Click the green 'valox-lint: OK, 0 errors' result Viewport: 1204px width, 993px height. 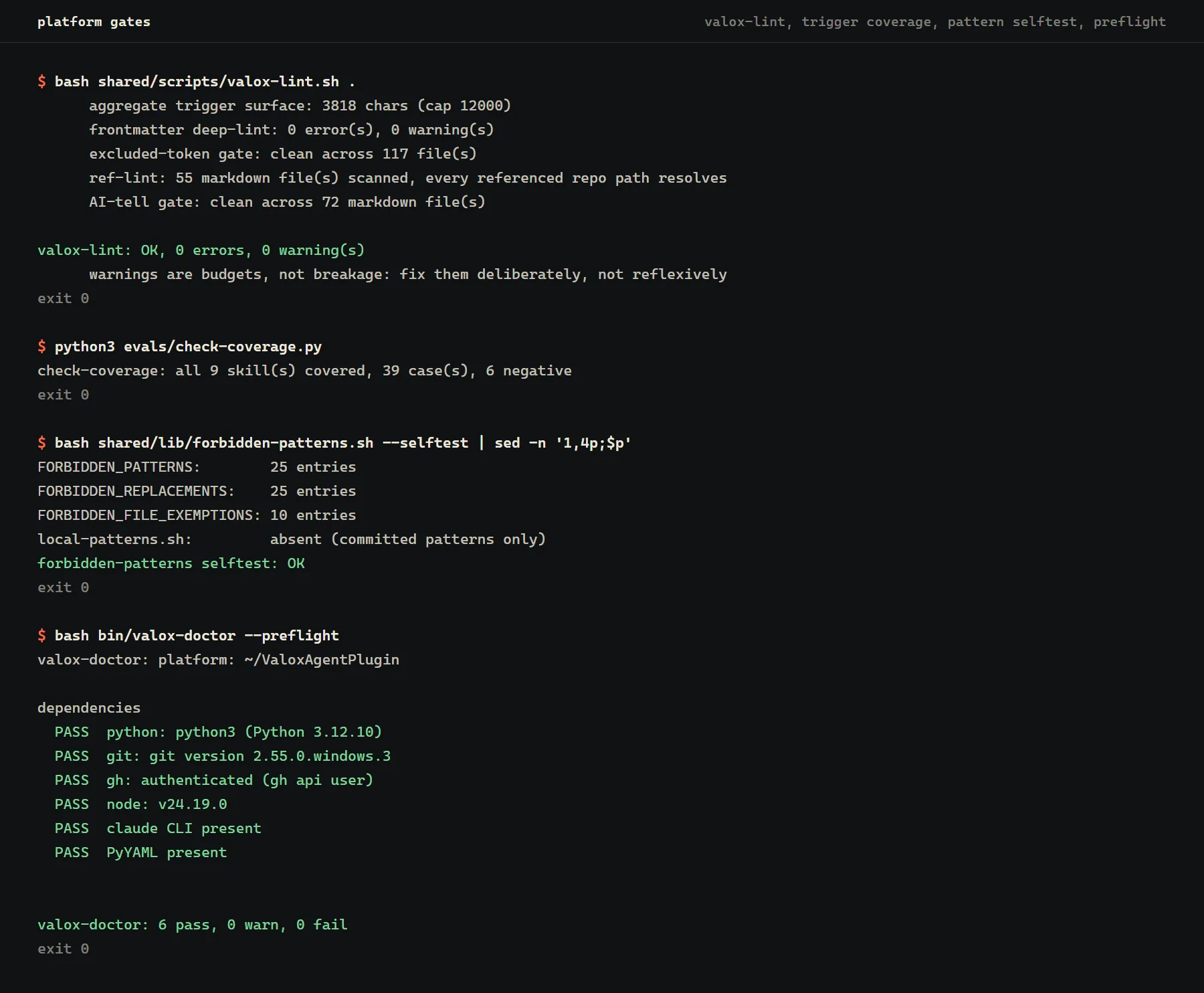tap(201, 250)
